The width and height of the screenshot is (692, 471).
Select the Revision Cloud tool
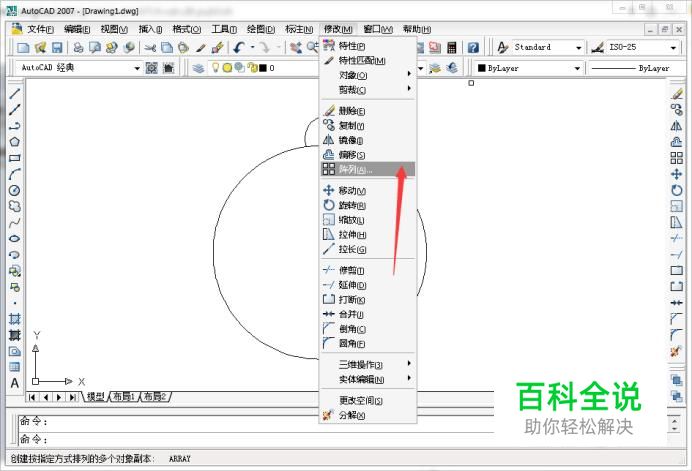coord(15,206)
